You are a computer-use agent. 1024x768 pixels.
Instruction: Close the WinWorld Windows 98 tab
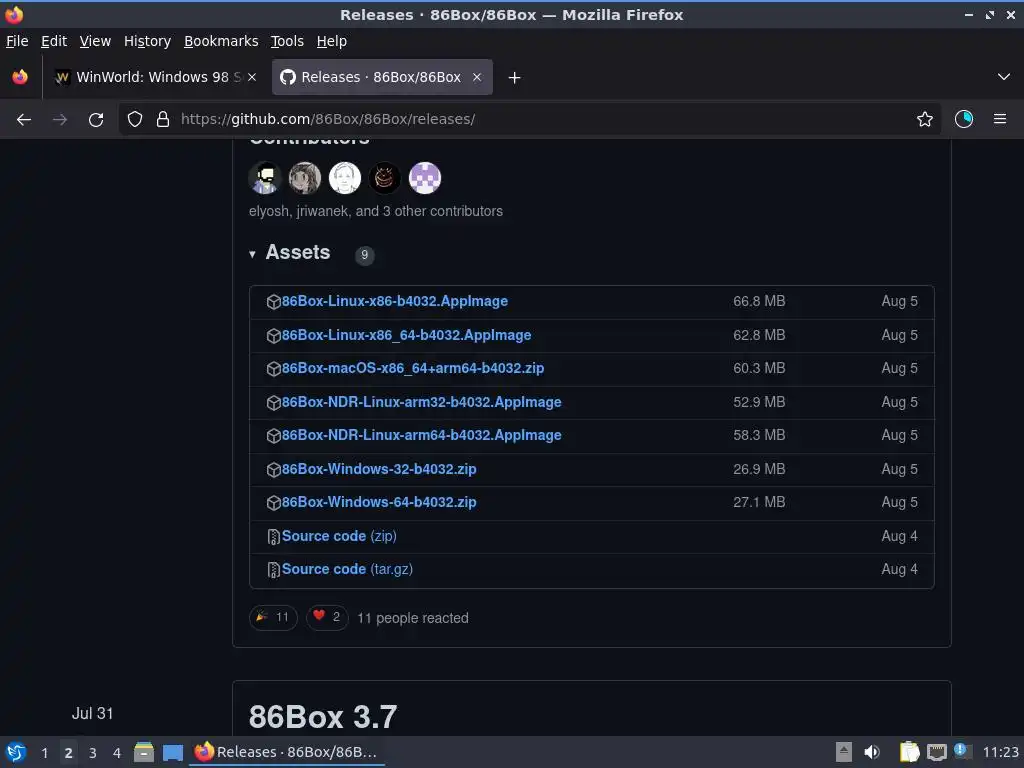(252, 77)
